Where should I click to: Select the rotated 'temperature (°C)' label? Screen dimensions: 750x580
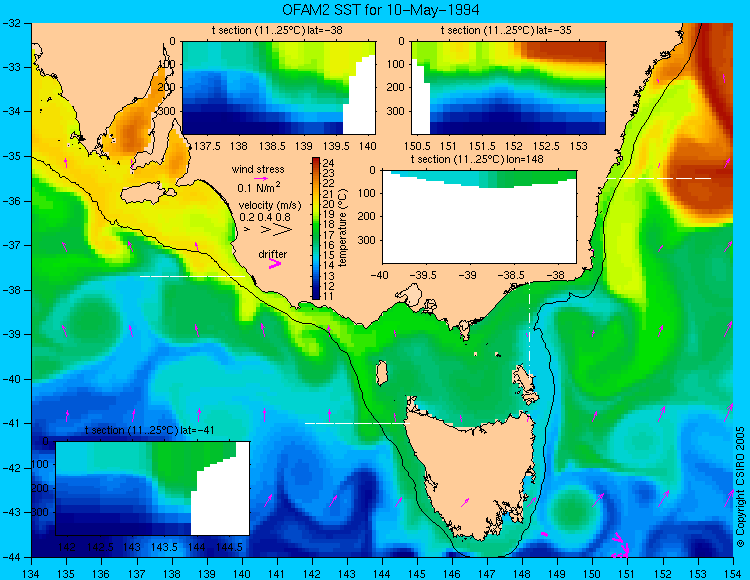[342, 228]
